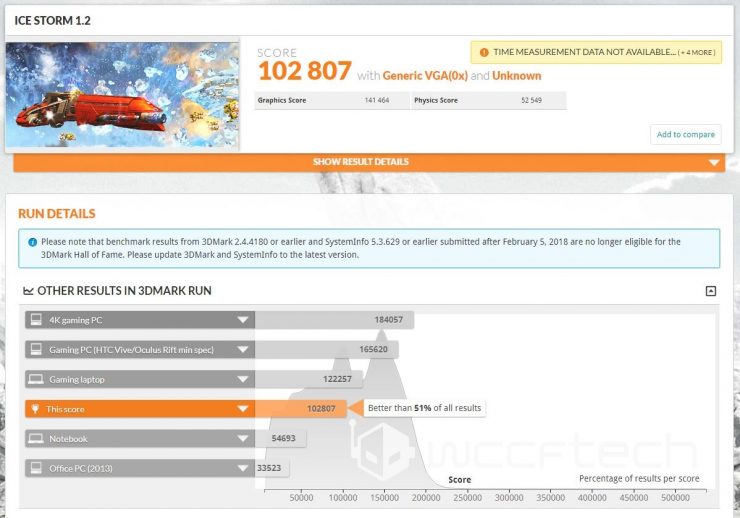Click the OTHER RESULTS IN 3DMARK RUN heading

(x=124, y=291)
